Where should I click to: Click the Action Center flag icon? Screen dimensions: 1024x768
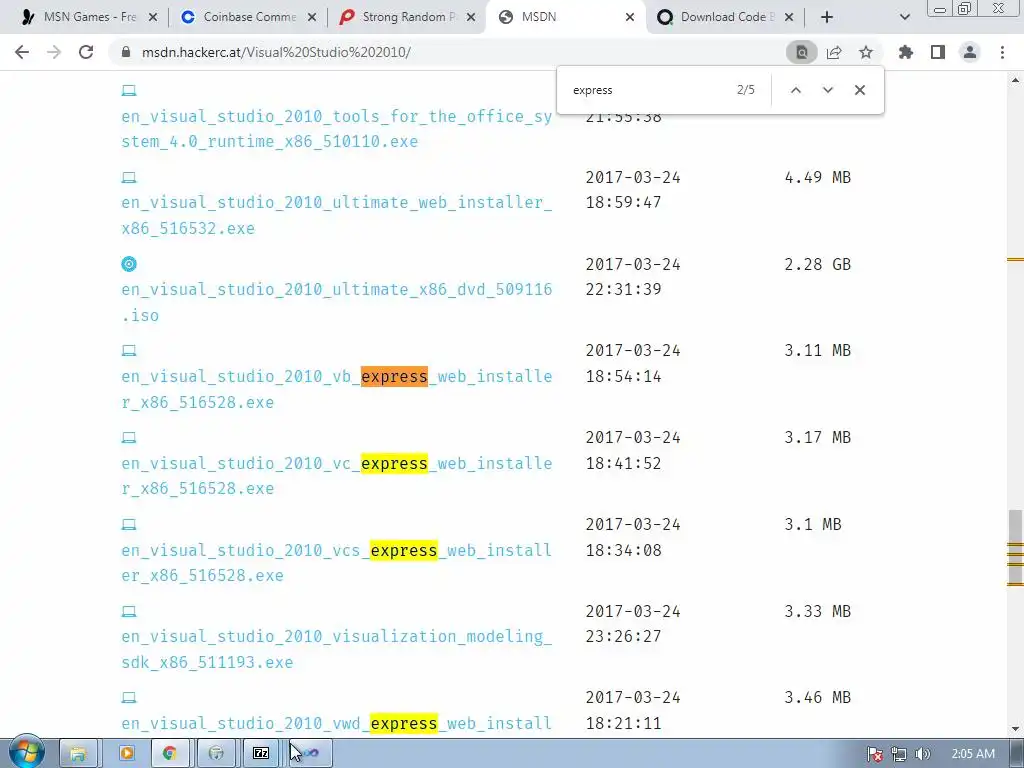pos(874,754)
